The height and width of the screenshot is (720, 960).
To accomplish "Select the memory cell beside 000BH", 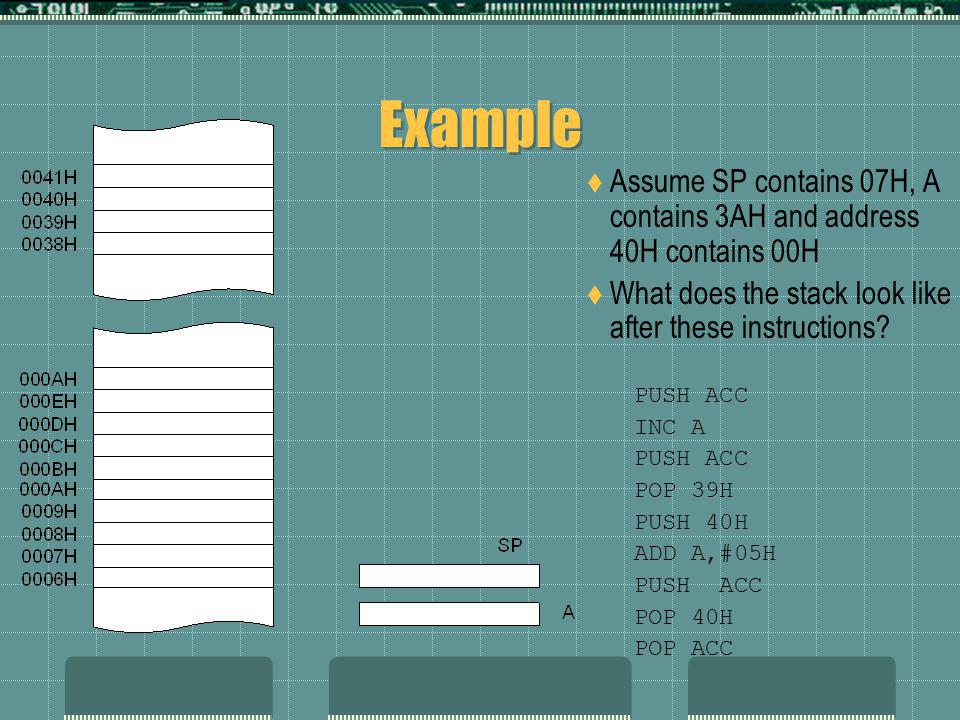I will coord(183,468).
